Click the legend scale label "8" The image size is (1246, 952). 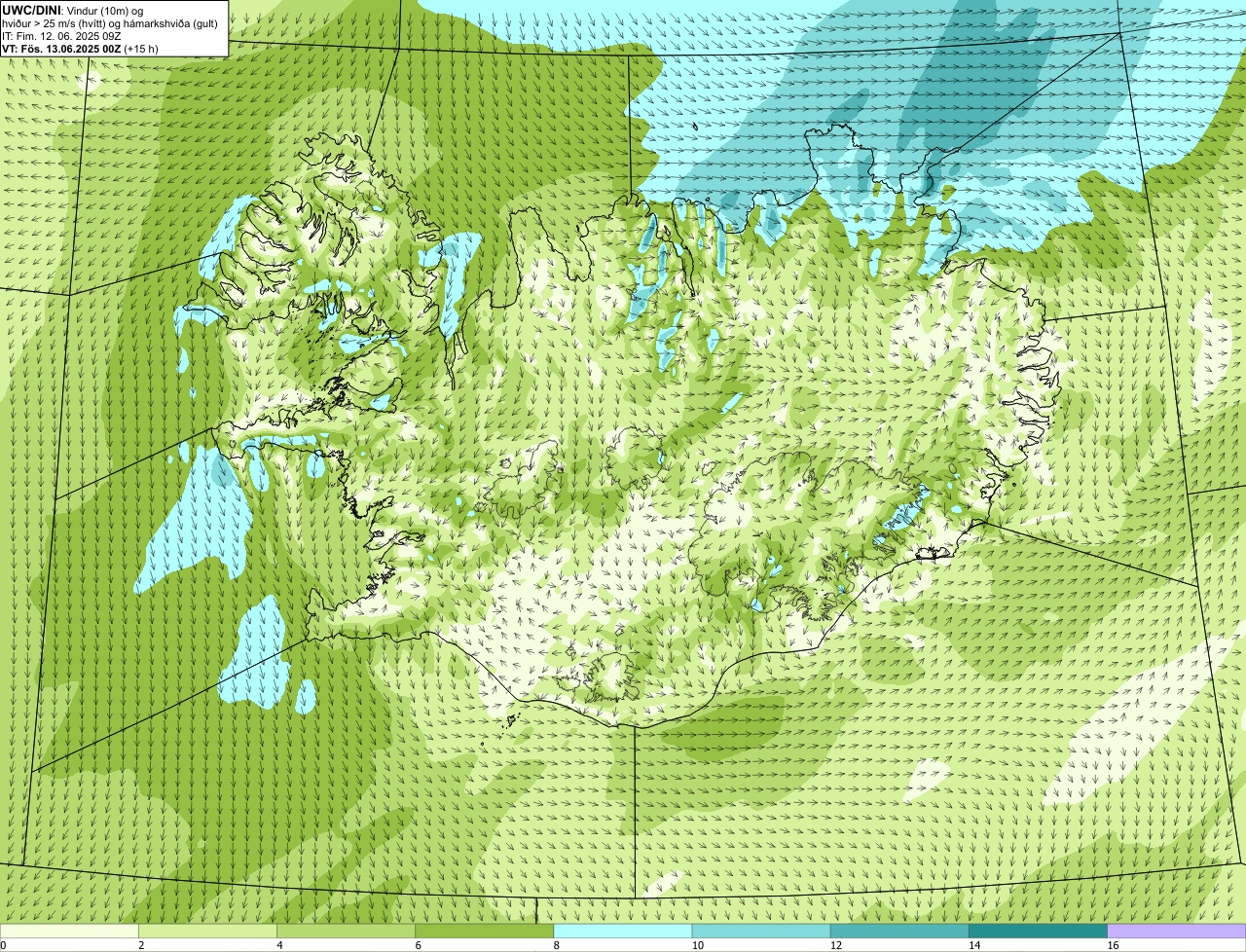click(x=557, y=945)
